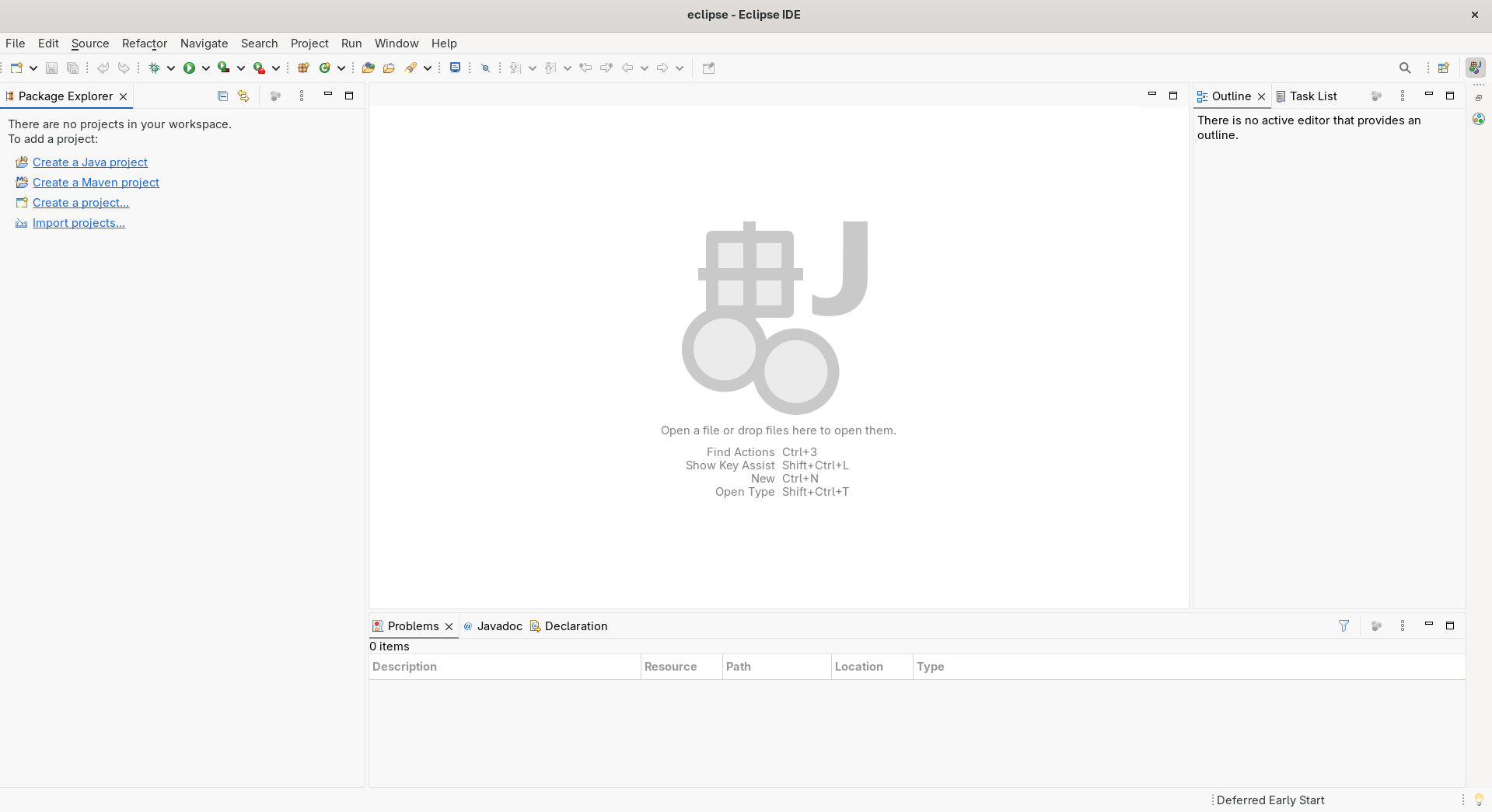
Task: Open the Refactor menu
Action: coord(145,44)
